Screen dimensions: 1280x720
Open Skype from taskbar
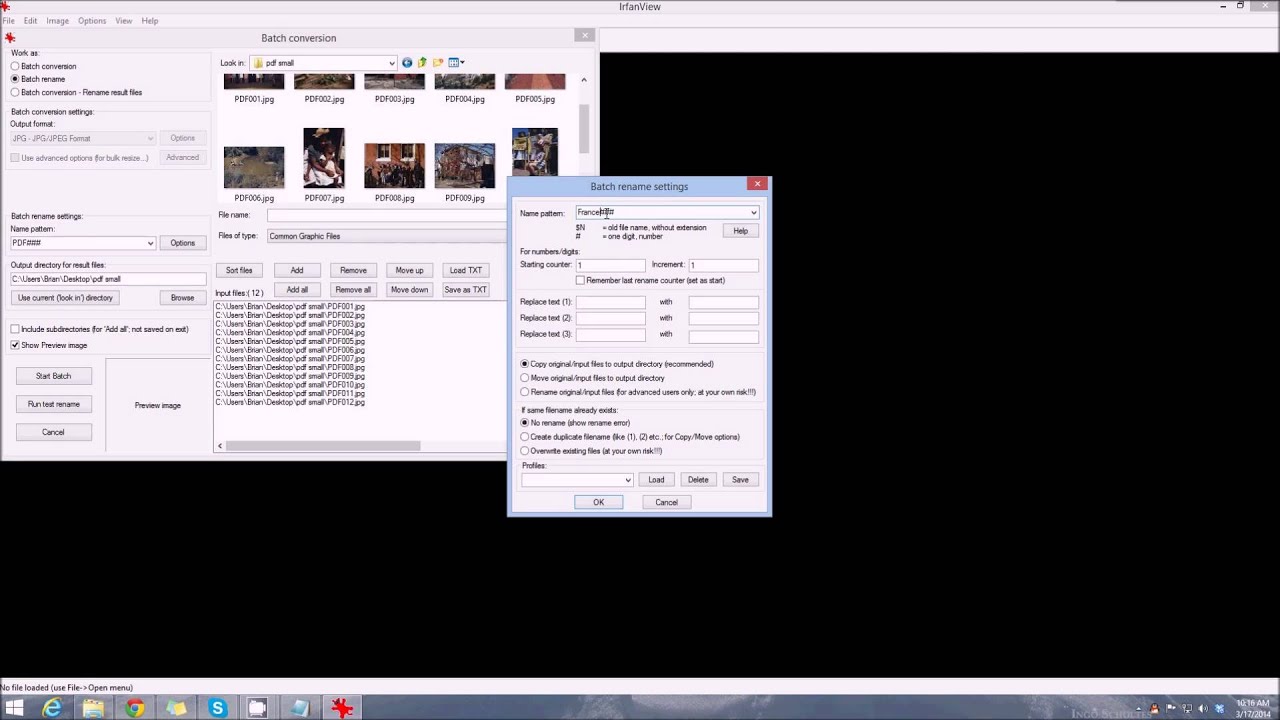(217, 708)
